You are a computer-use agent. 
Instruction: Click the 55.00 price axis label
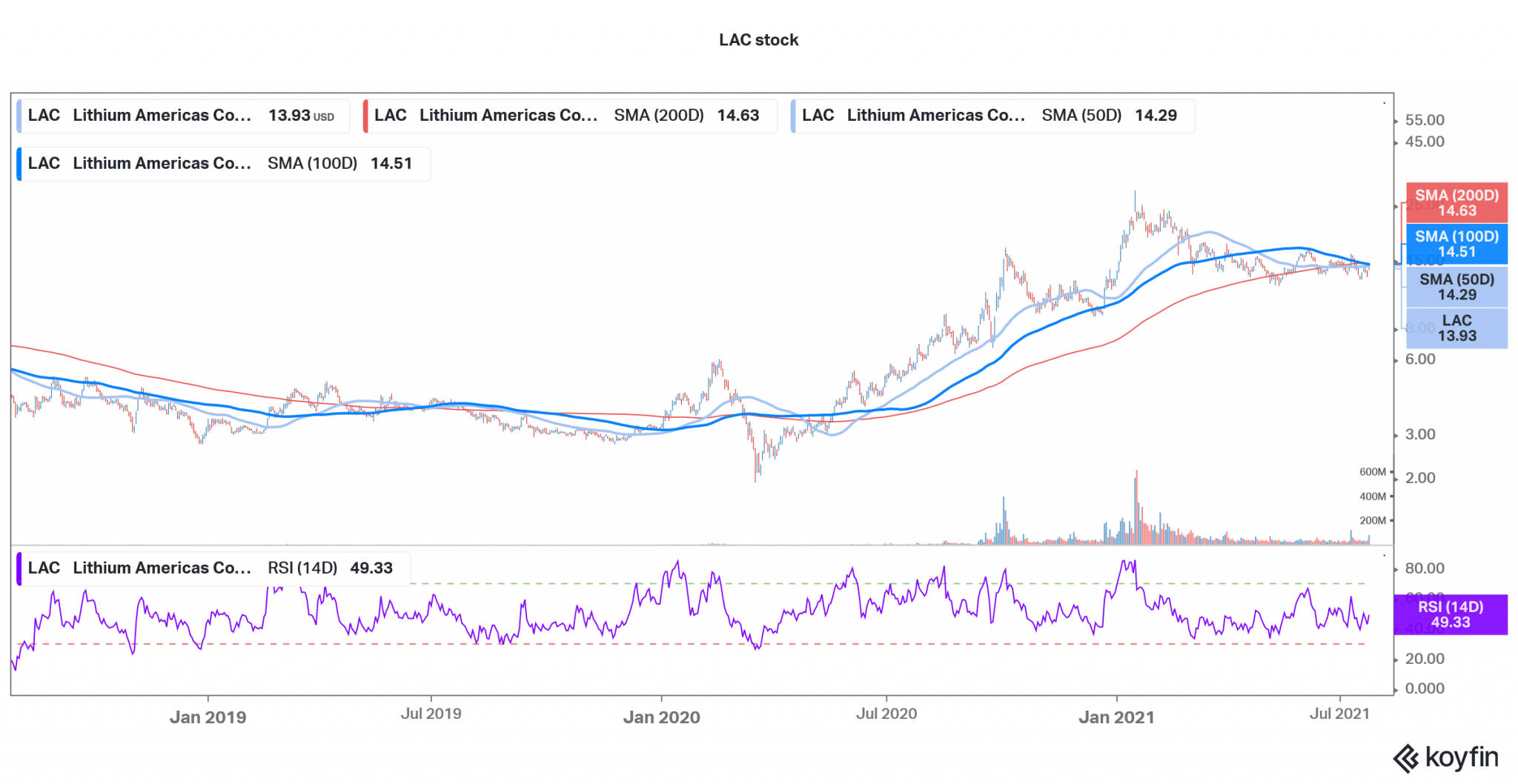pyautogui.click(x=1425, y=120)
